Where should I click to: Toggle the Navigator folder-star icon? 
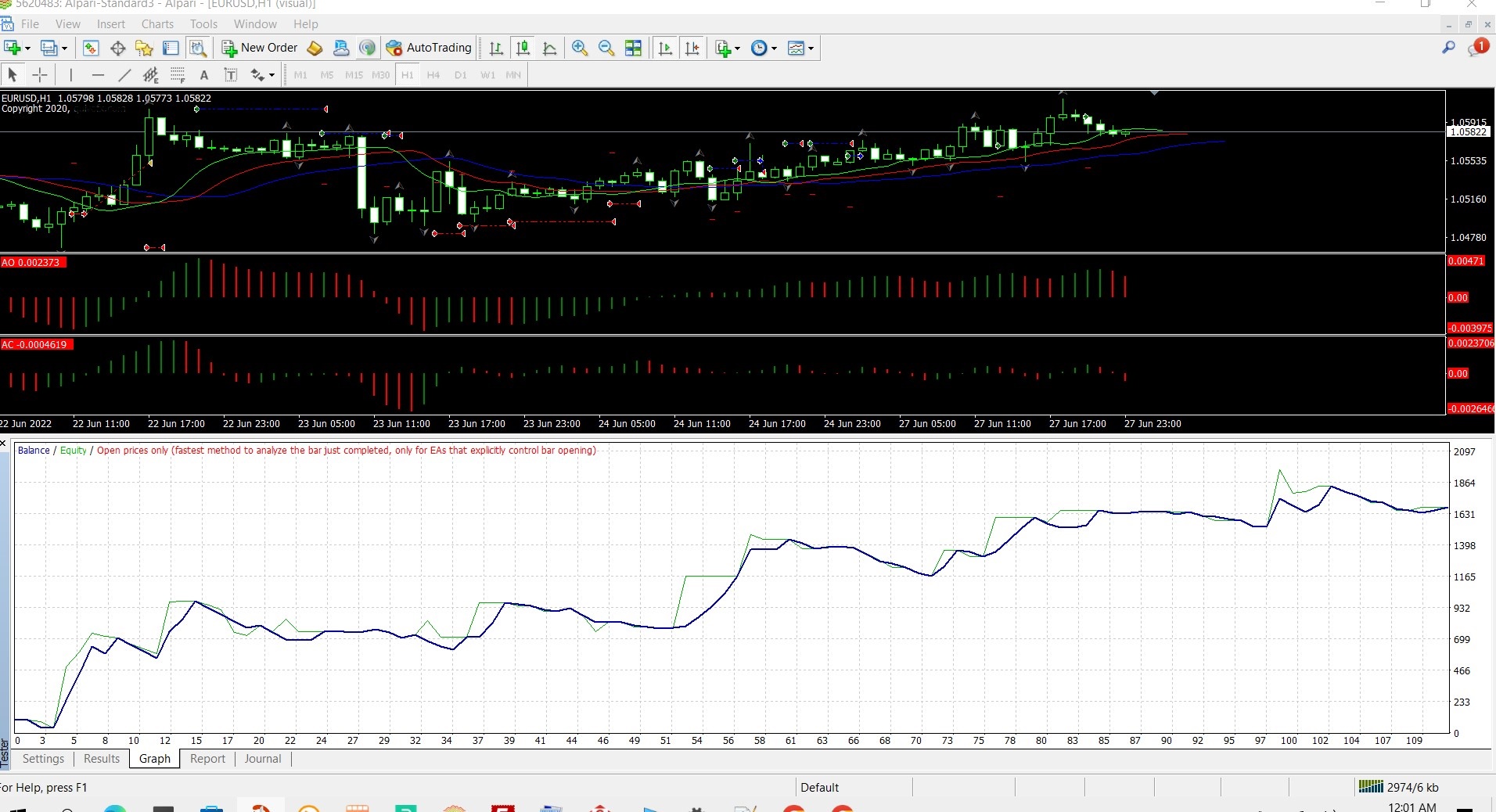tap(144, 48)
